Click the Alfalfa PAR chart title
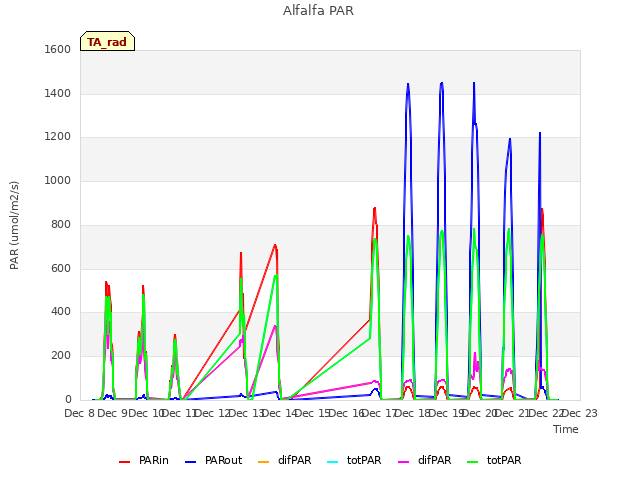This screenshot has height=480, width=640. click(318, 11)
